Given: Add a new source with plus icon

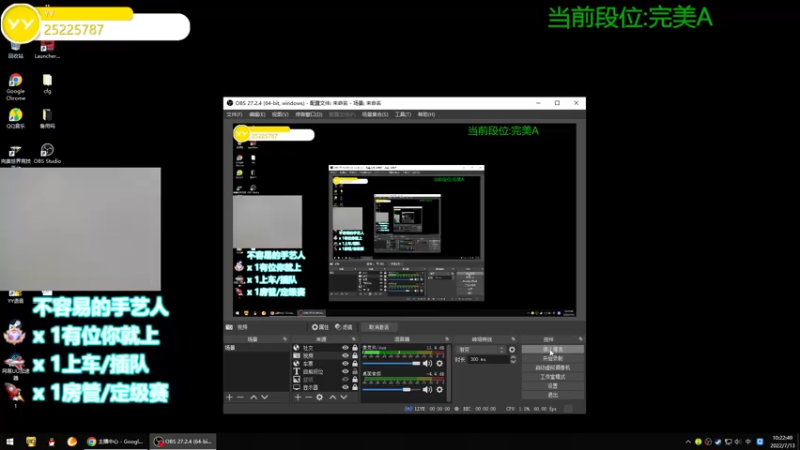Looking at the screenshot, I should (298, 397).
